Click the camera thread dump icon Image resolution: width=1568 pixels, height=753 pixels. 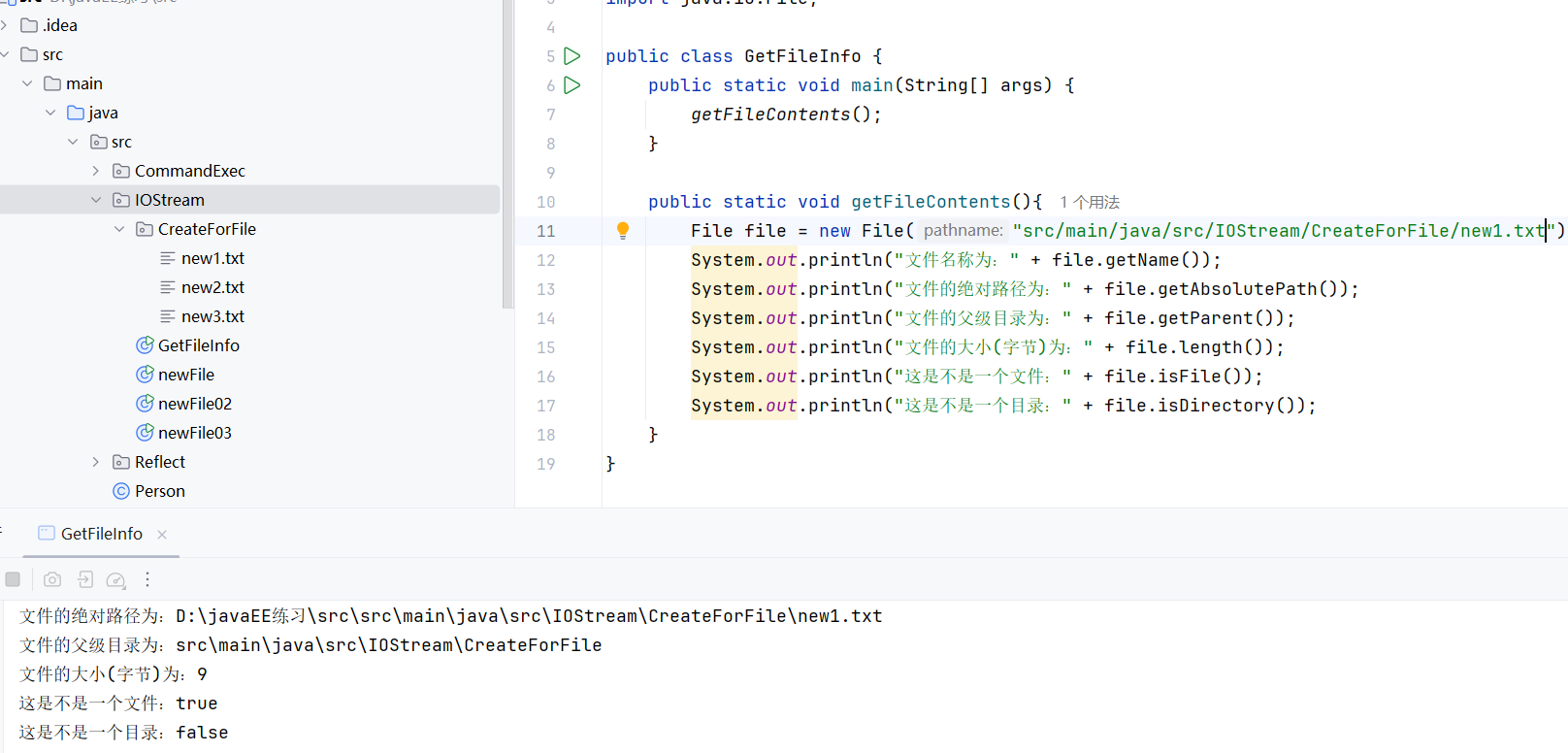52,579
